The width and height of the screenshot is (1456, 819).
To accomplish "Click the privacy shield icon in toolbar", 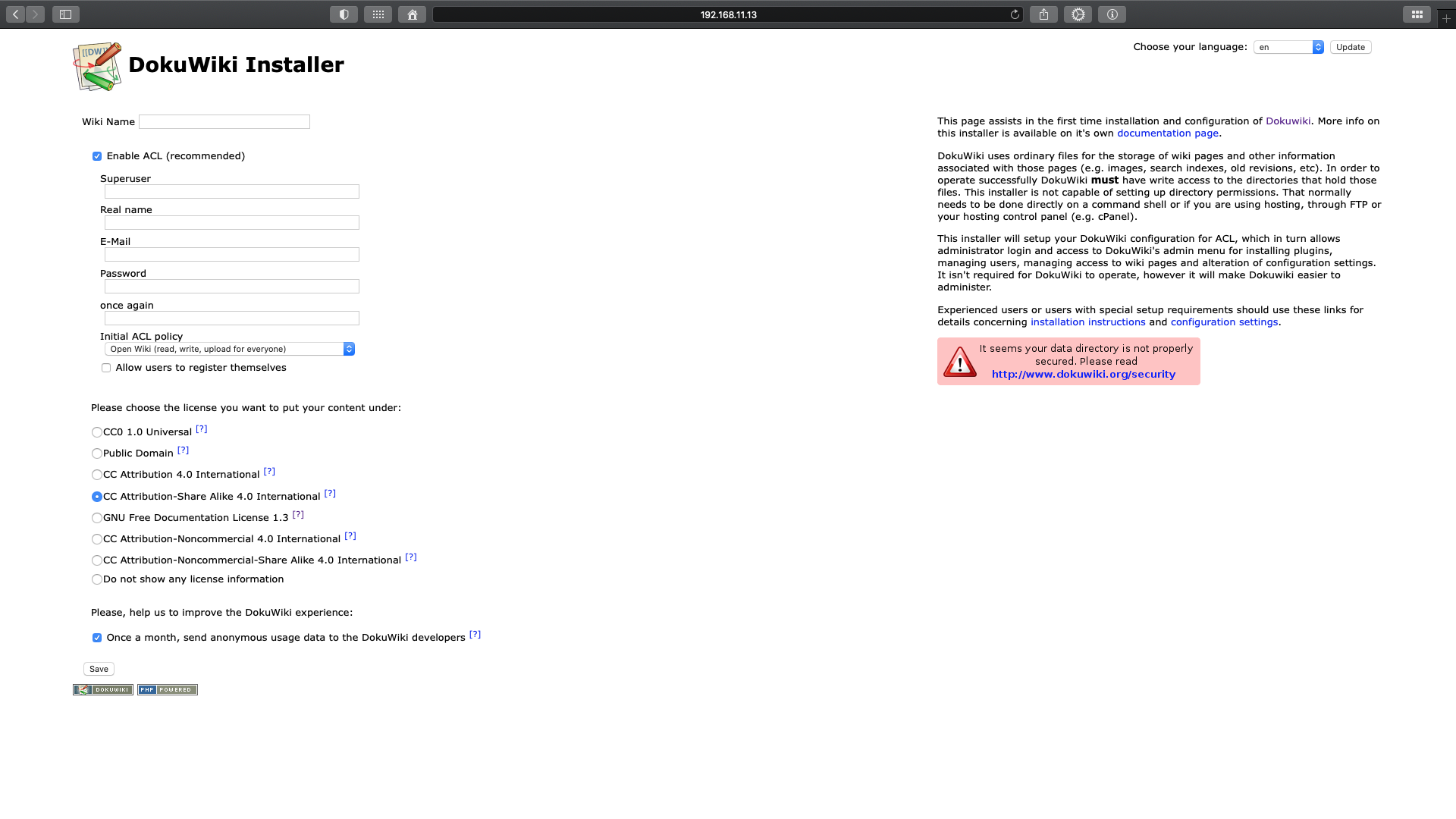I will (344, 14).
